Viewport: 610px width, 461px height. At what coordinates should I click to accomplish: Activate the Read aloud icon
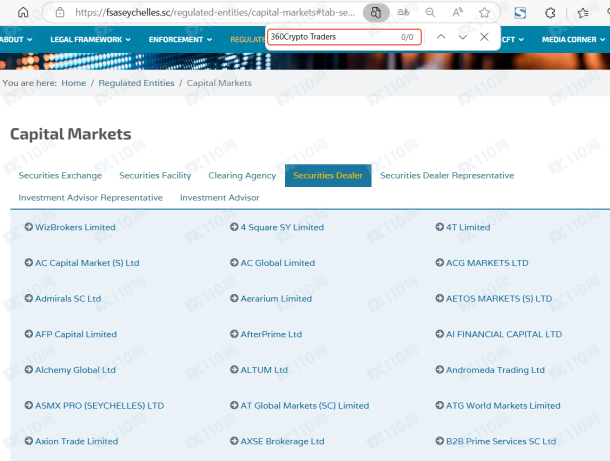pos(457,13)
